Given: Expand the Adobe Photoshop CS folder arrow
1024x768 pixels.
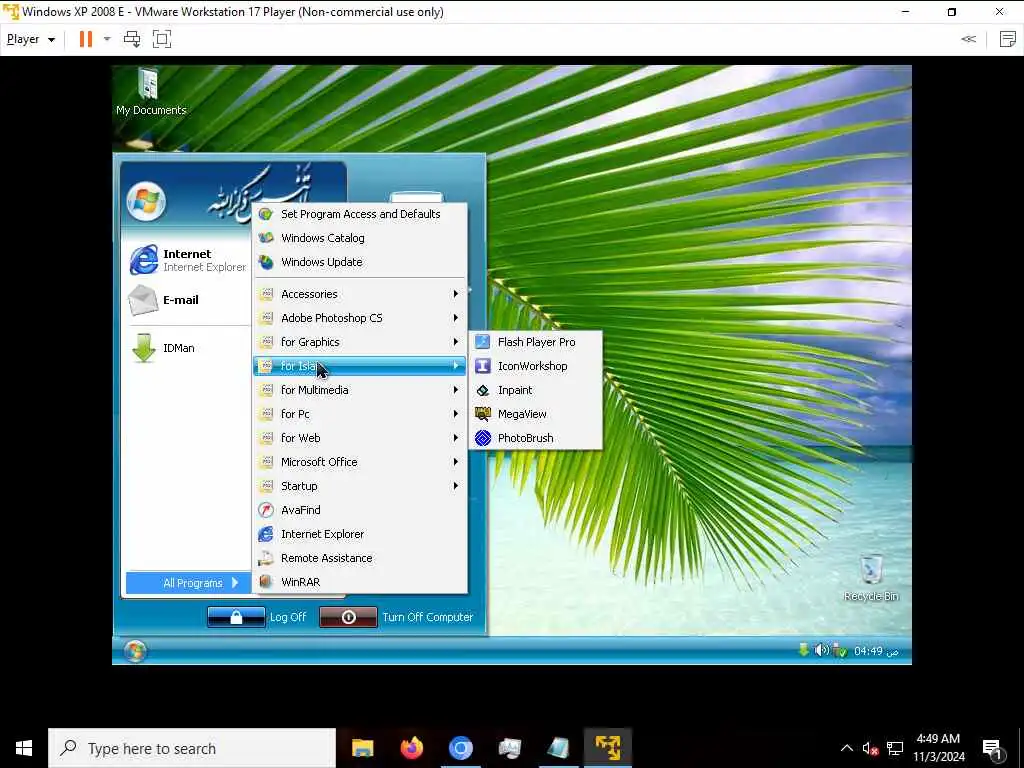Looking at the screenshot, I should tap(456, 318).
